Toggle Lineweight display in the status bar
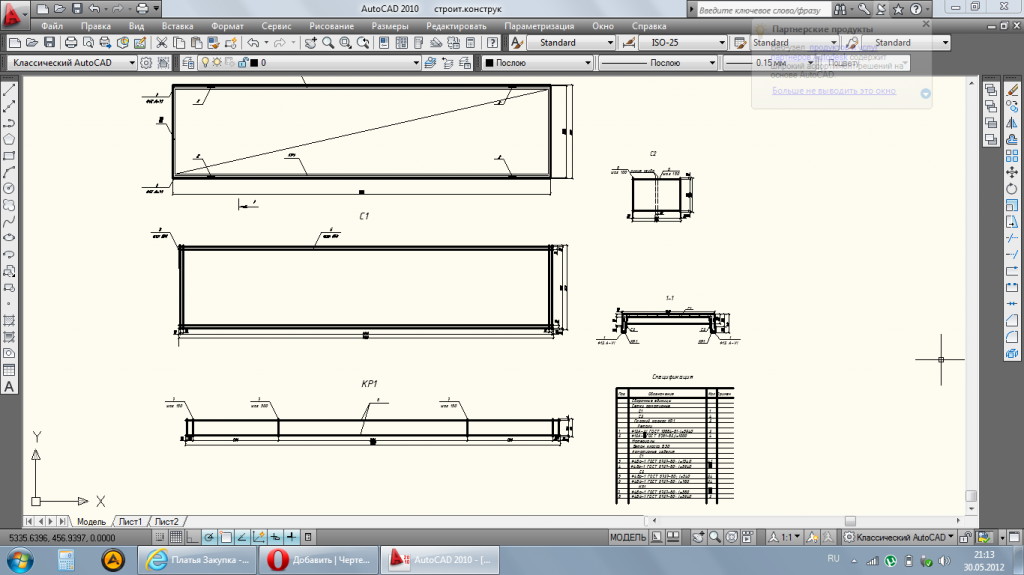 tap(291, 537)
